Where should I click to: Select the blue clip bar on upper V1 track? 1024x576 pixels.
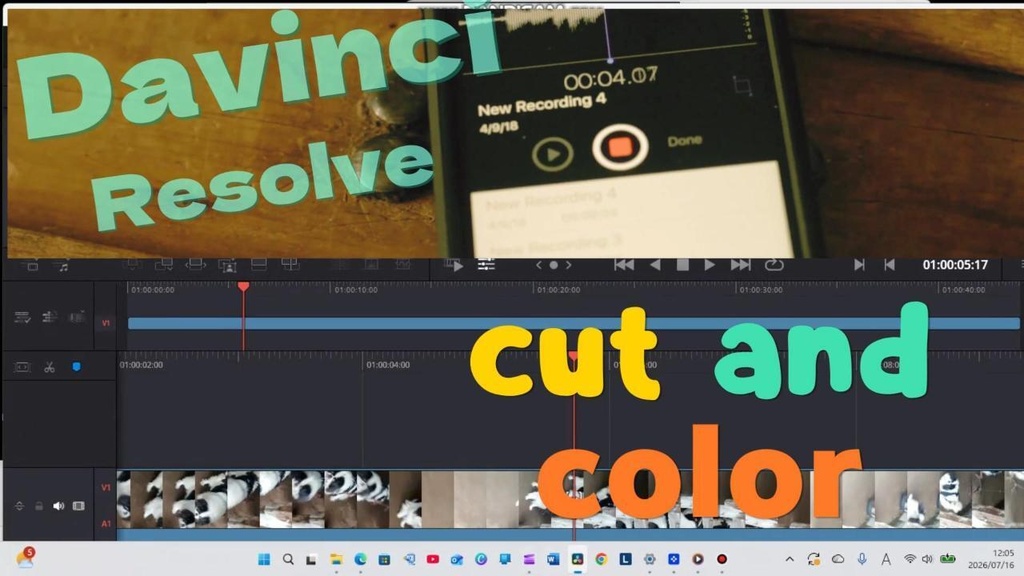point(573,323)
